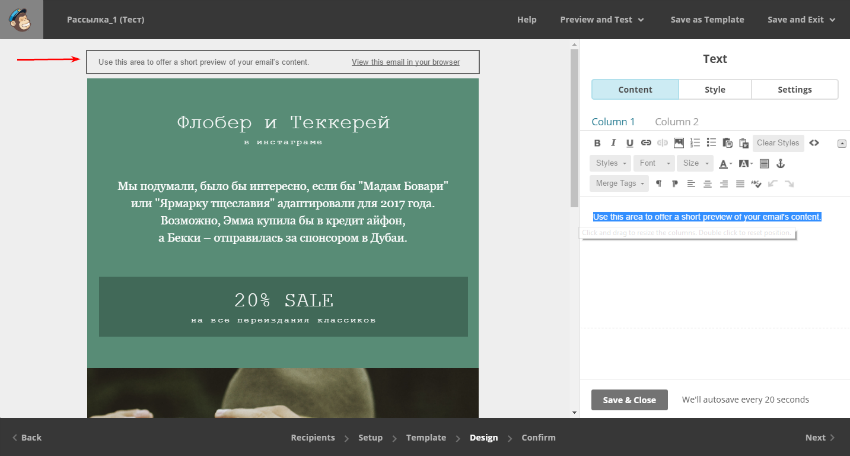Click inside the highlighted text editor content

pyautogui.click(x=707, y=217)
